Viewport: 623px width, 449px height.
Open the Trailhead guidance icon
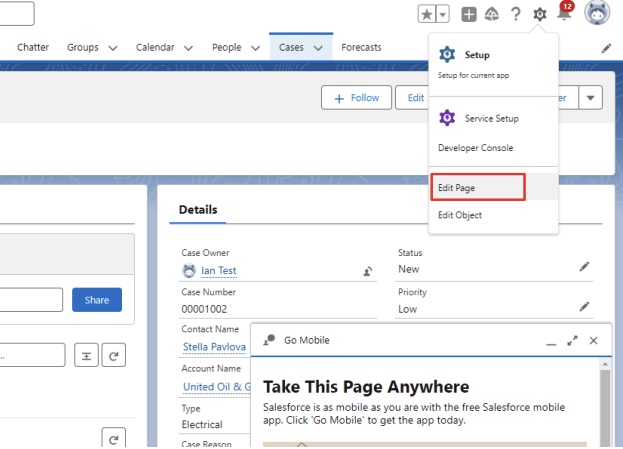(492, 15)
